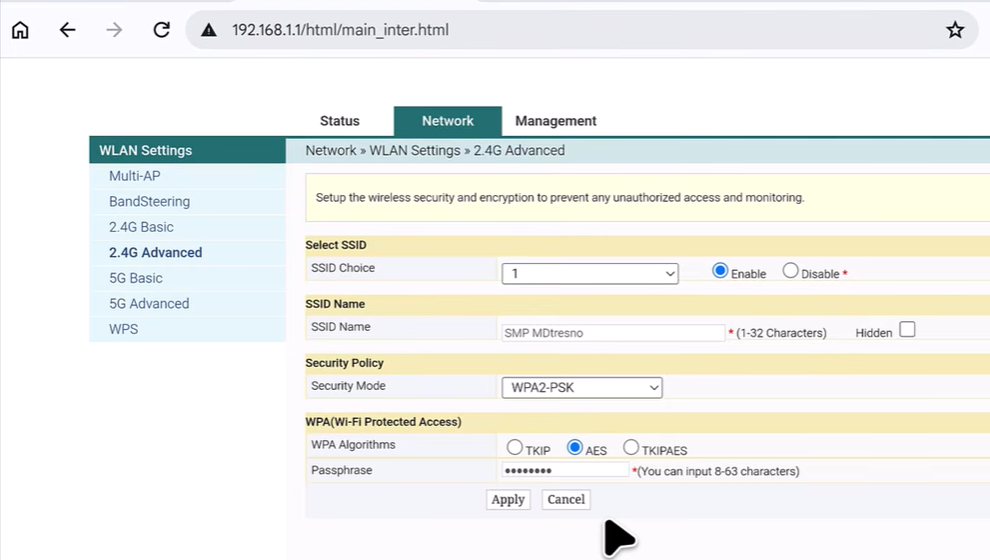Image resolution: width=990 pixels, height=560 pixels.
Task: Expand the SSID Choice dropdown
Action: coord(590,273)
